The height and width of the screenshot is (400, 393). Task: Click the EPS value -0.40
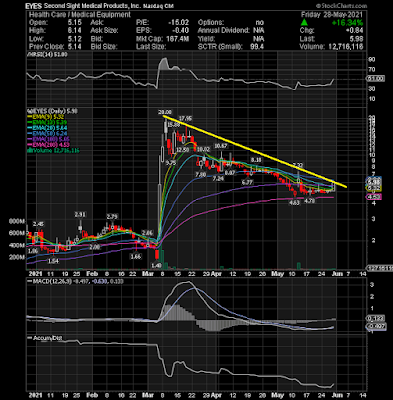181,30
